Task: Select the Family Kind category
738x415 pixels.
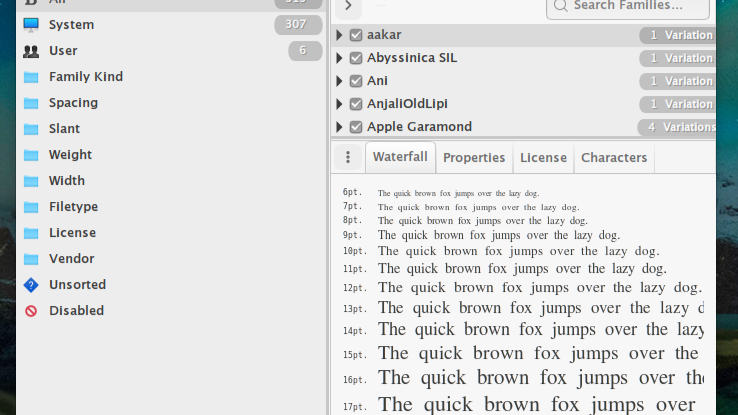Action: tap(86, 77)
